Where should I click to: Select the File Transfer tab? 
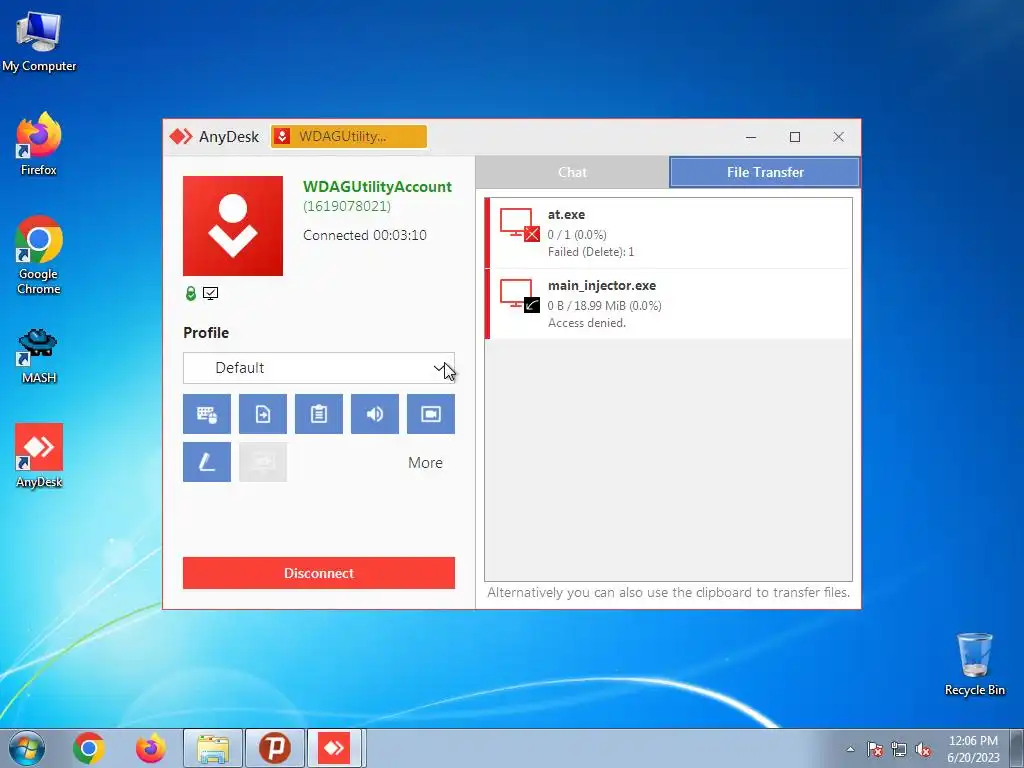[765, 172]
